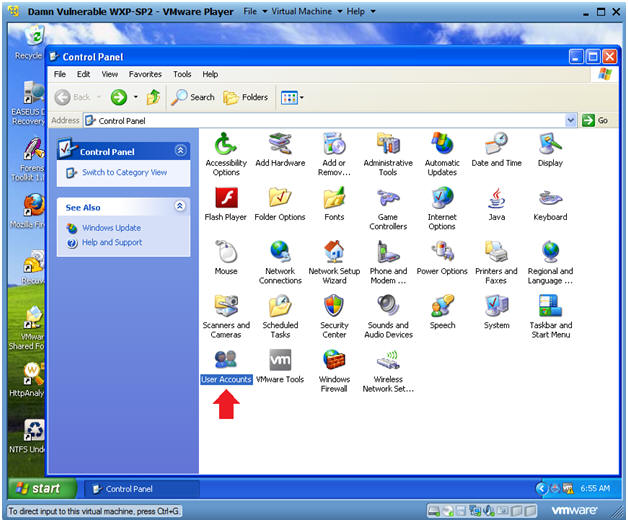The height and width of the screenshot is (522, 628).
Task: Select Control Panel taskbar button
Action: click(x=141, y=489)
